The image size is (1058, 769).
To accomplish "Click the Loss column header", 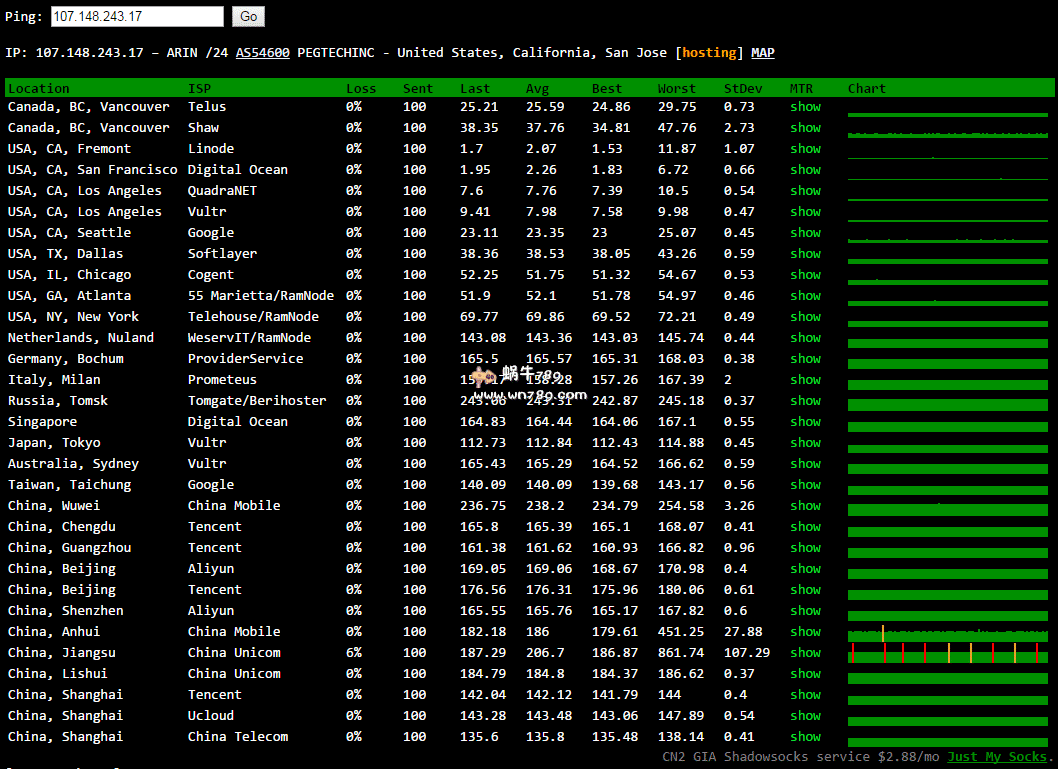I will [x=361, y=89].
